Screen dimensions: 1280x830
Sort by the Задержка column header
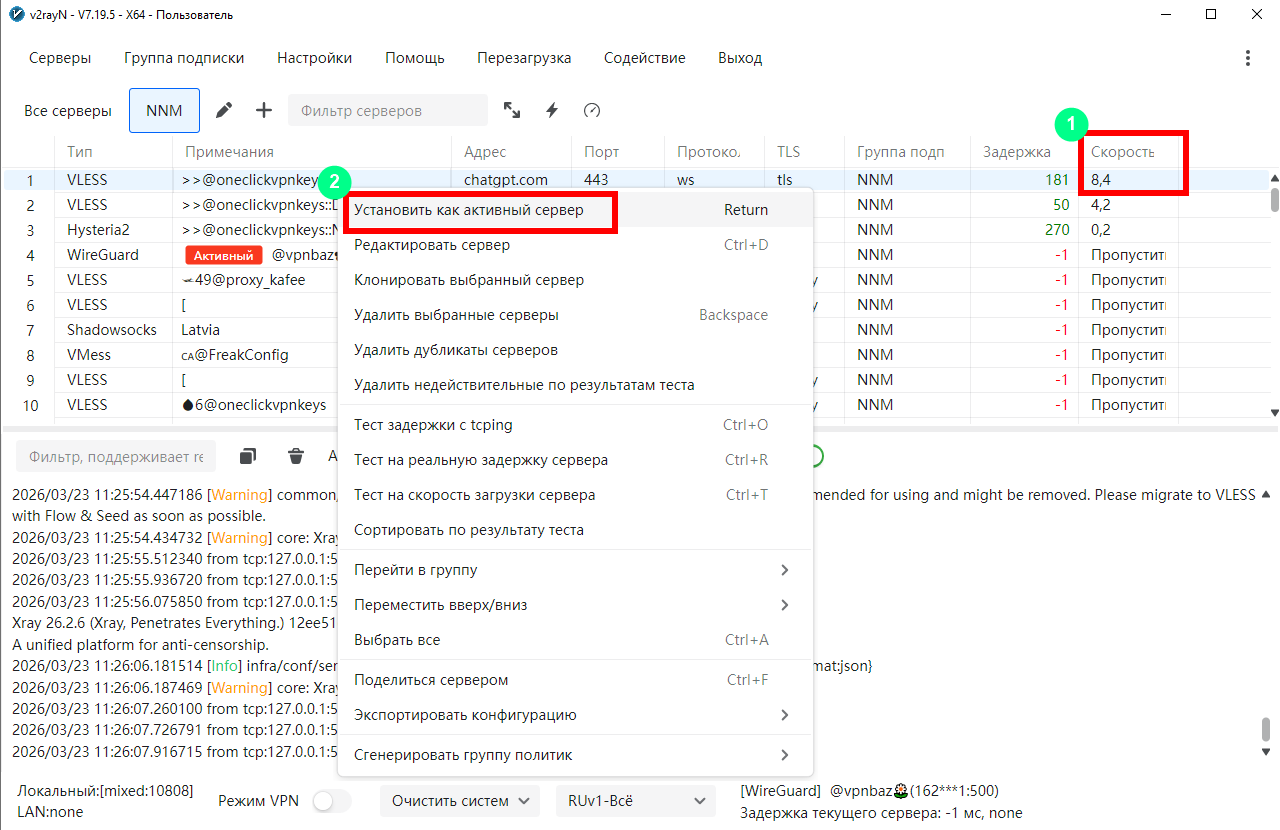(1016, 152)
